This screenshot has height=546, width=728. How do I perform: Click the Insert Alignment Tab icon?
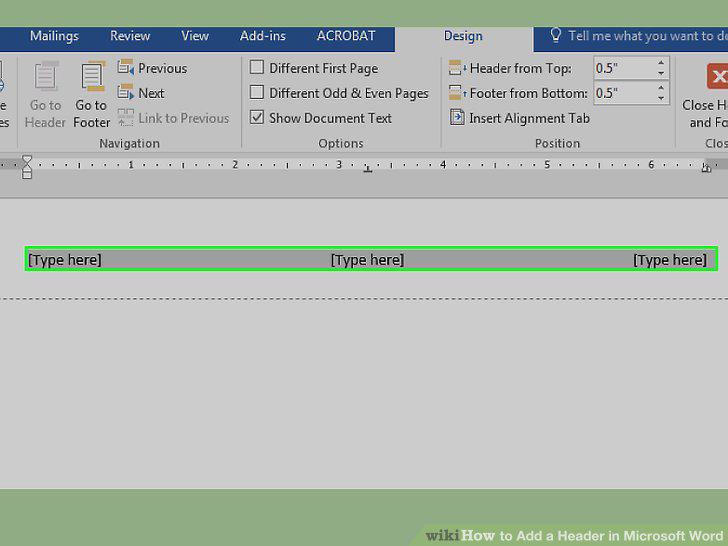coord(457,117)
